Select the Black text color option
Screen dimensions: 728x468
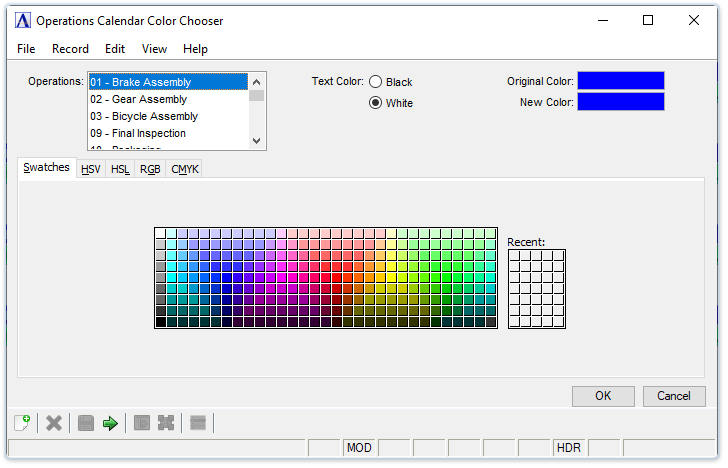coord(376,82)
